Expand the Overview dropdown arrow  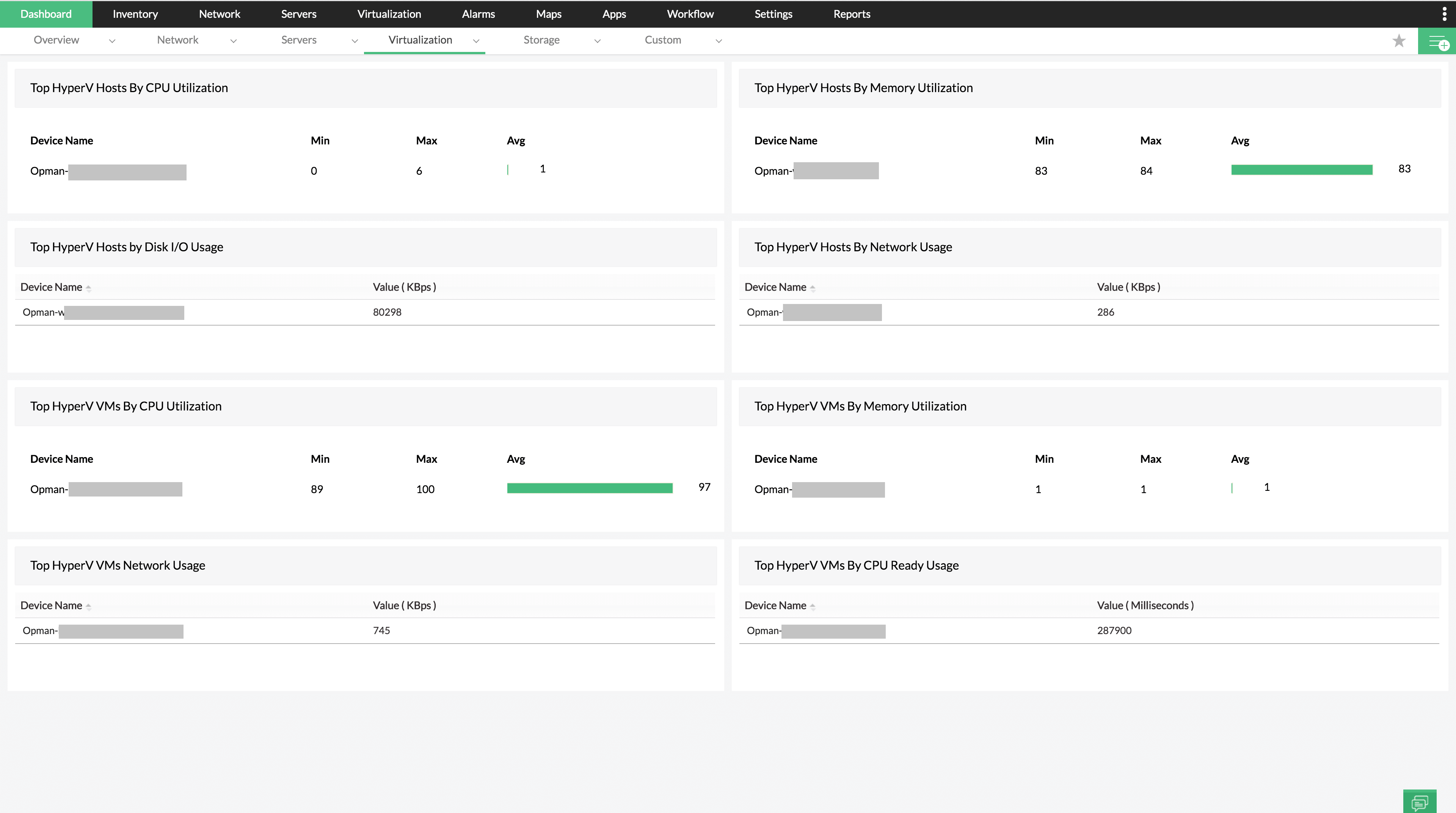tap(112, 41)
